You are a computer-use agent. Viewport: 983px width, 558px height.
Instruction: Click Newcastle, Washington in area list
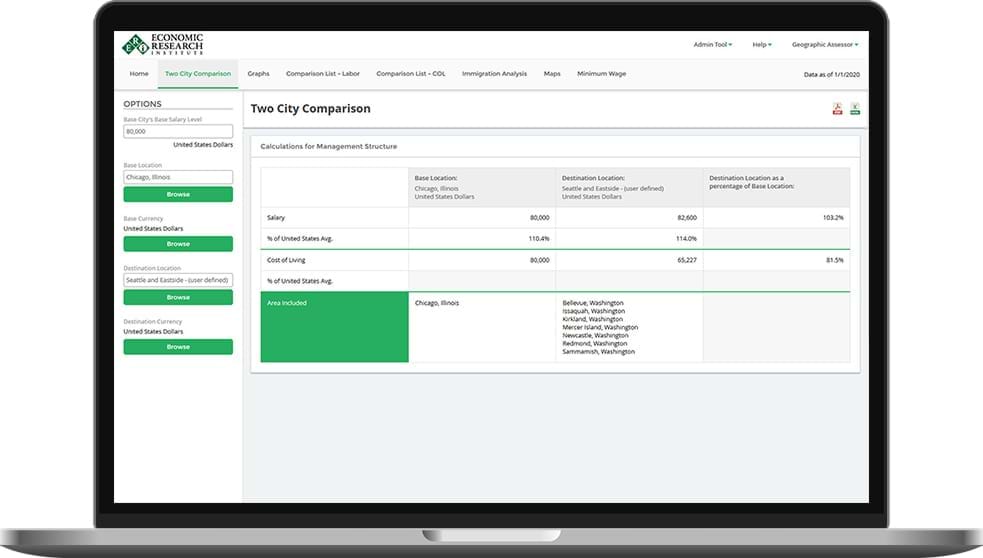tap(595, 335)
